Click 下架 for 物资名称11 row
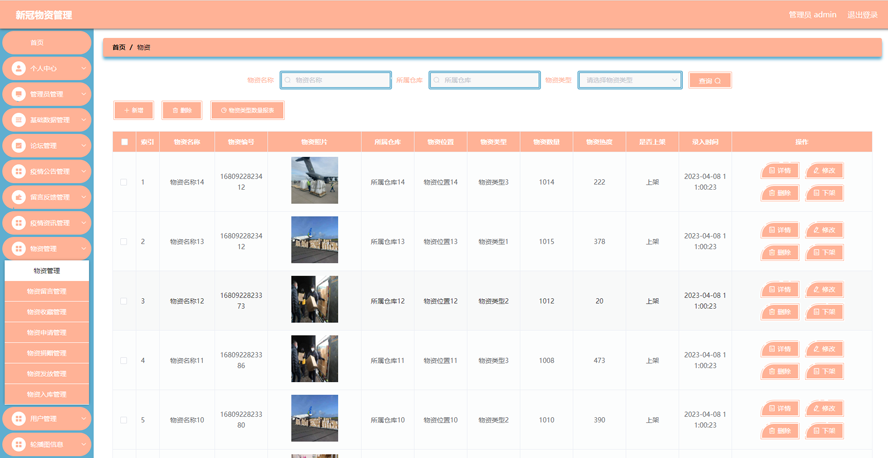The image size is (888, 458). tap(825, 371)
